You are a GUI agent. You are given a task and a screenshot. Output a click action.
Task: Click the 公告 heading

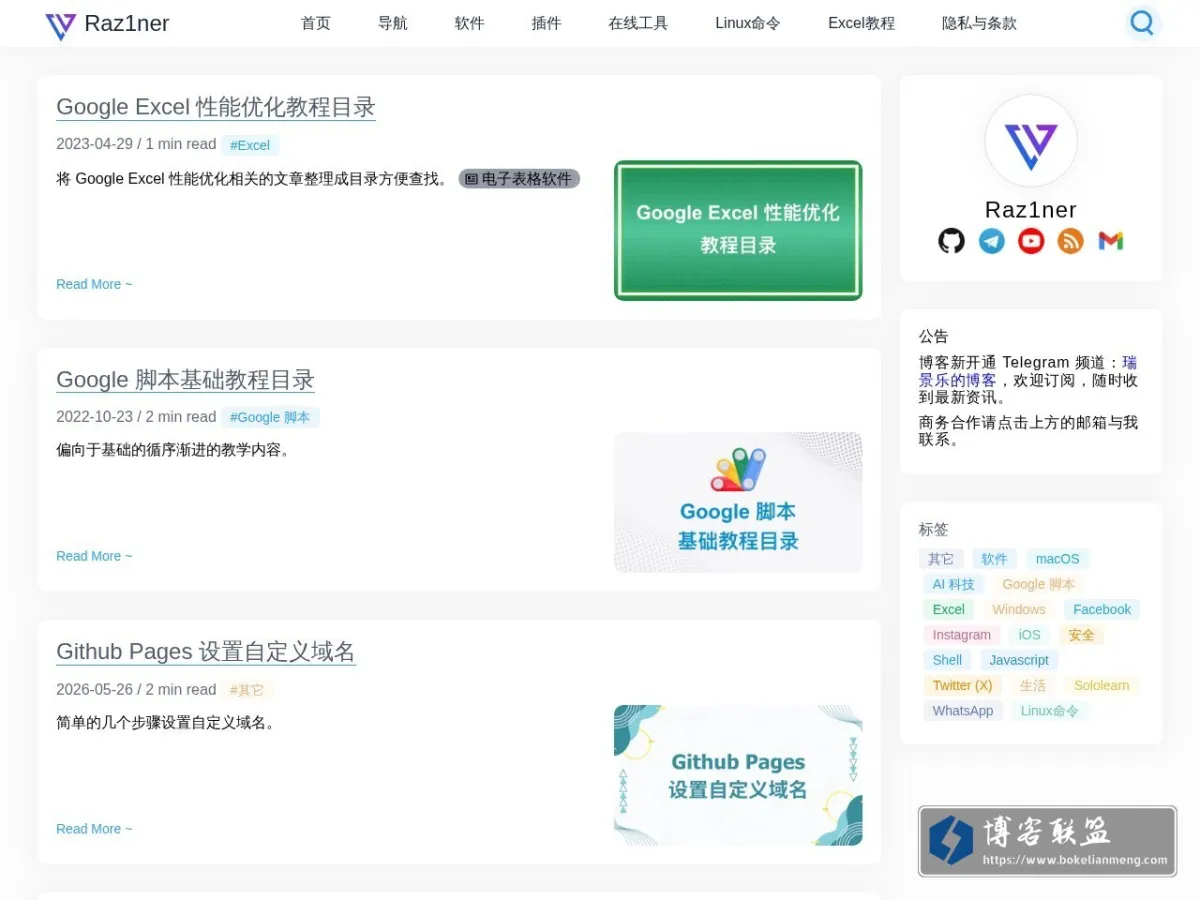point(934,336)
